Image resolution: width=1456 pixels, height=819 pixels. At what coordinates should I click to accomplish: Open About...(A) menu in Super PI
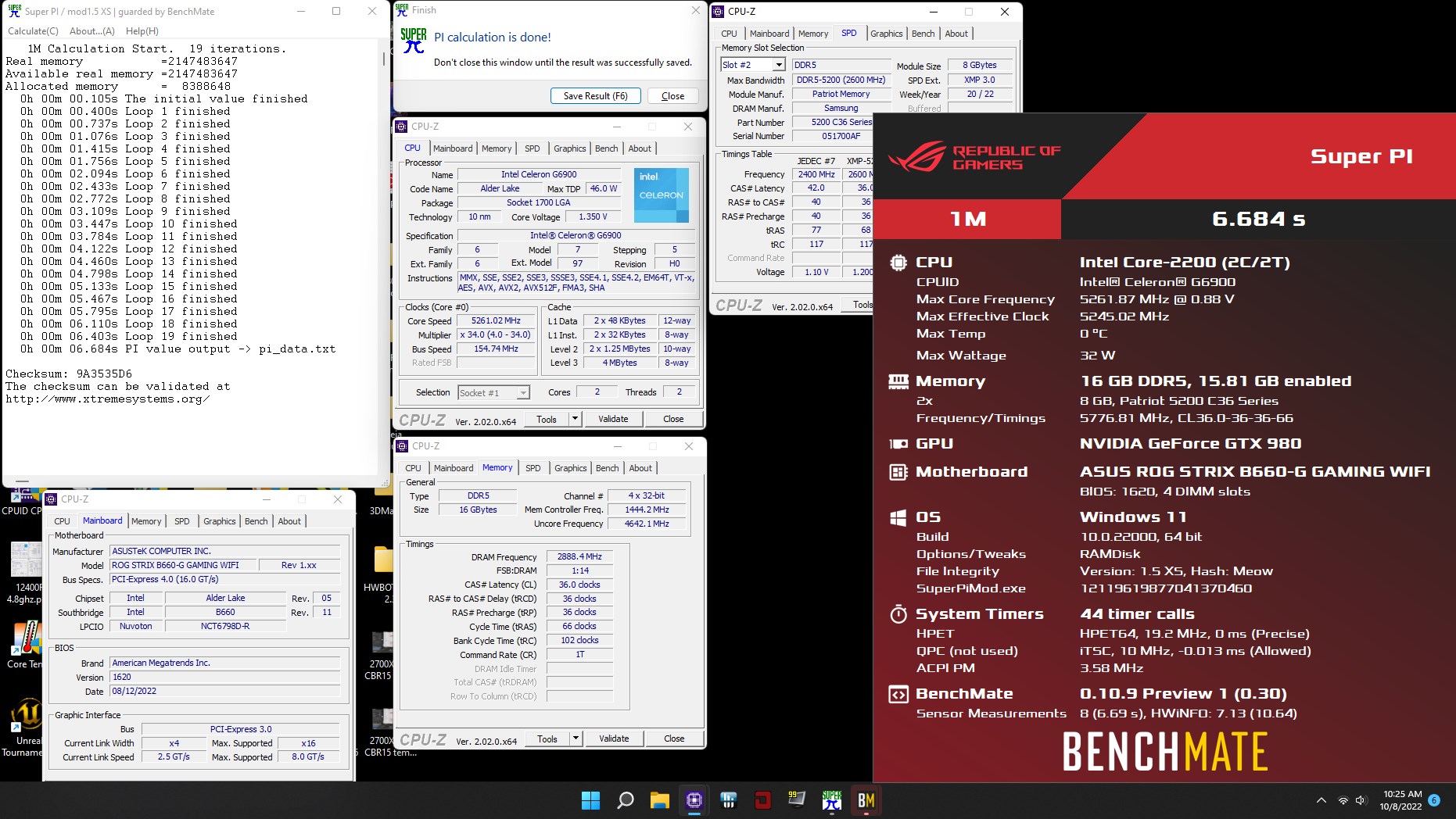(92, 31)
